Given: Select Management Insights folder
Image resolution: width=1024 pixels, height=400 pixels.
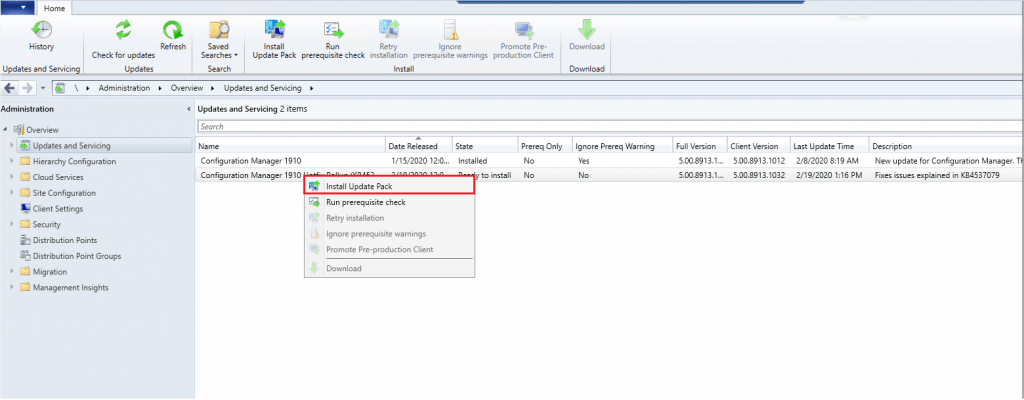Looking at the screenshot, I should pos(71,288).
